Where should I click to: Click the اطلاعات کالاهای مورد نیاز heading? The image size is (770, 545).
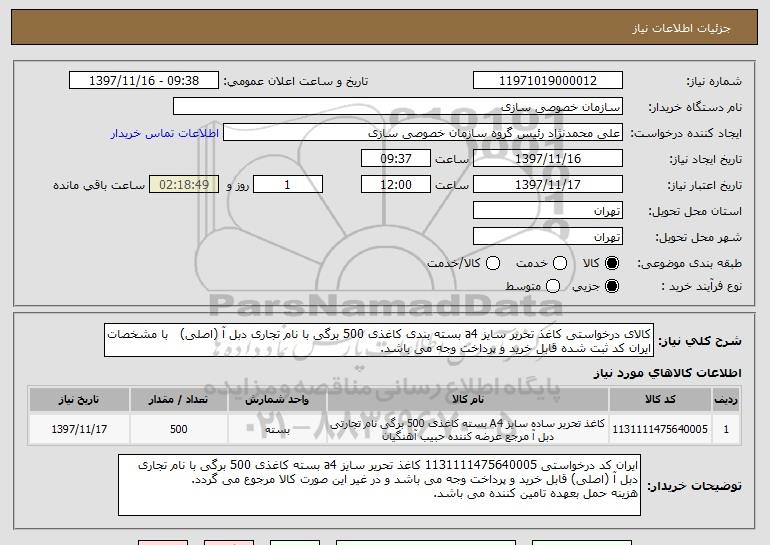point(667,373)
